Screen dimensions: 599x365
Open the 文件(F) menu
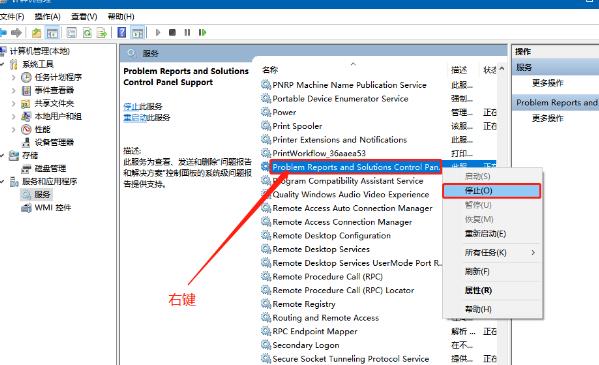[12, 16]
